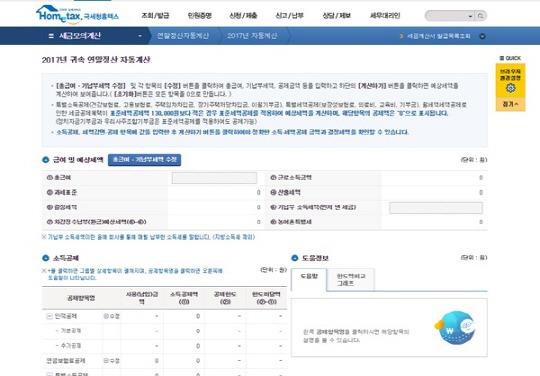Expand the chevron circle beside 세금계산서 발급목록조회
This screenshot has height=376, width=540.
coord(482,36)
